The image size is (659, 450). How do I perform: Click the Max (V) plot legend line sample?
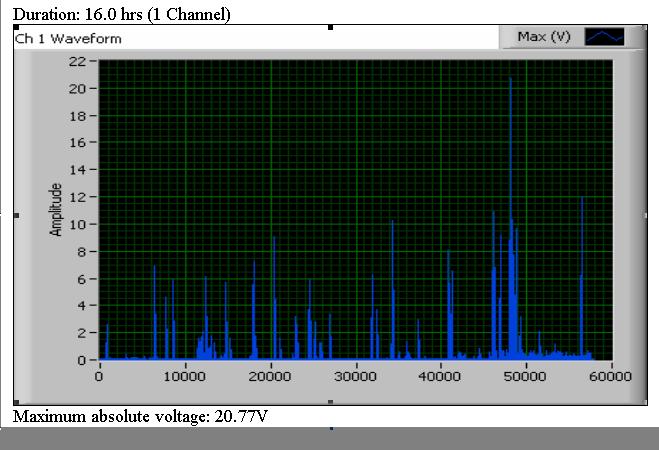pyautogui.click(x=604, y=37)
